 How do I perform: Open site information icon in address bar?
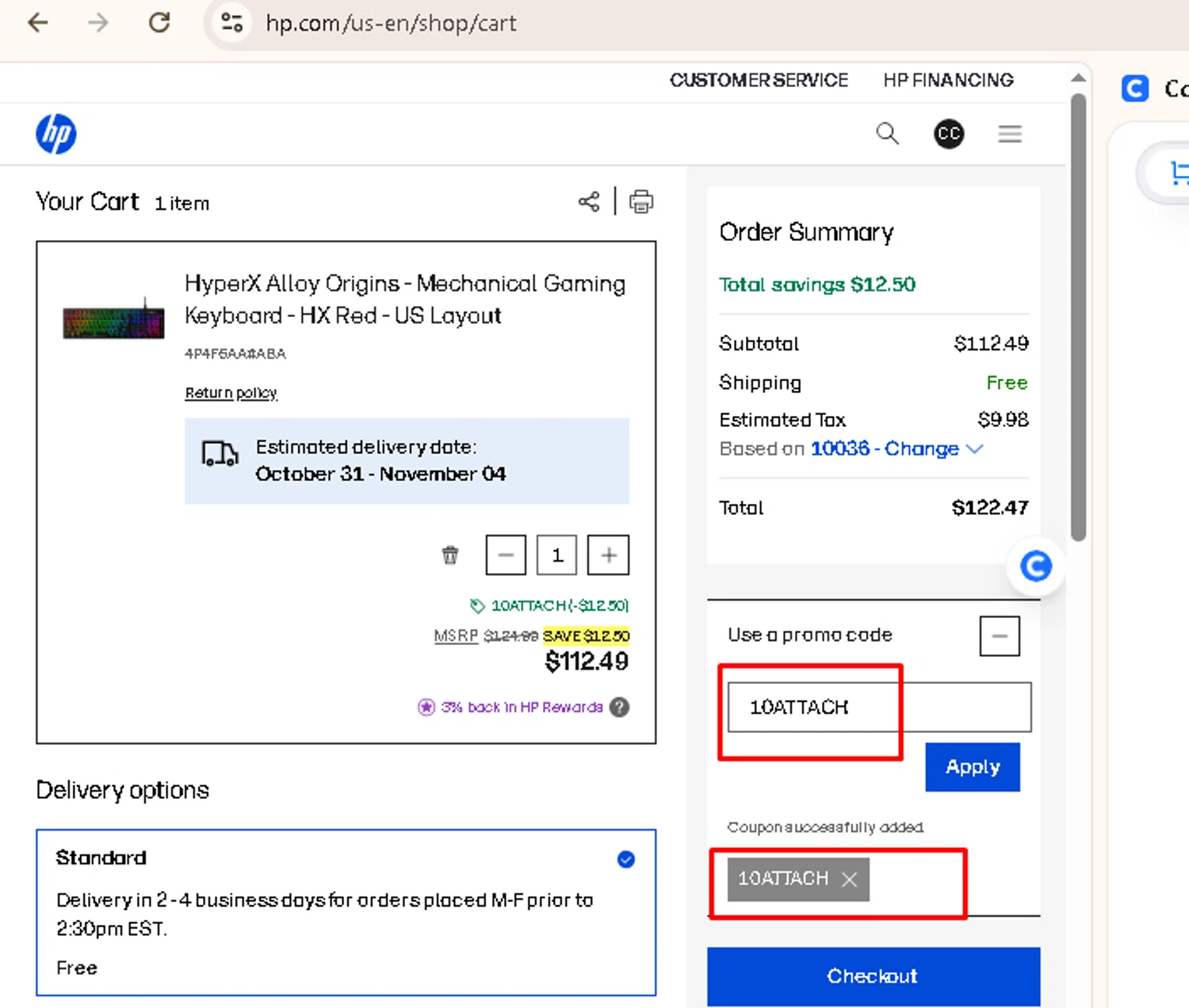pyautogui.click(x=231, y=22)
